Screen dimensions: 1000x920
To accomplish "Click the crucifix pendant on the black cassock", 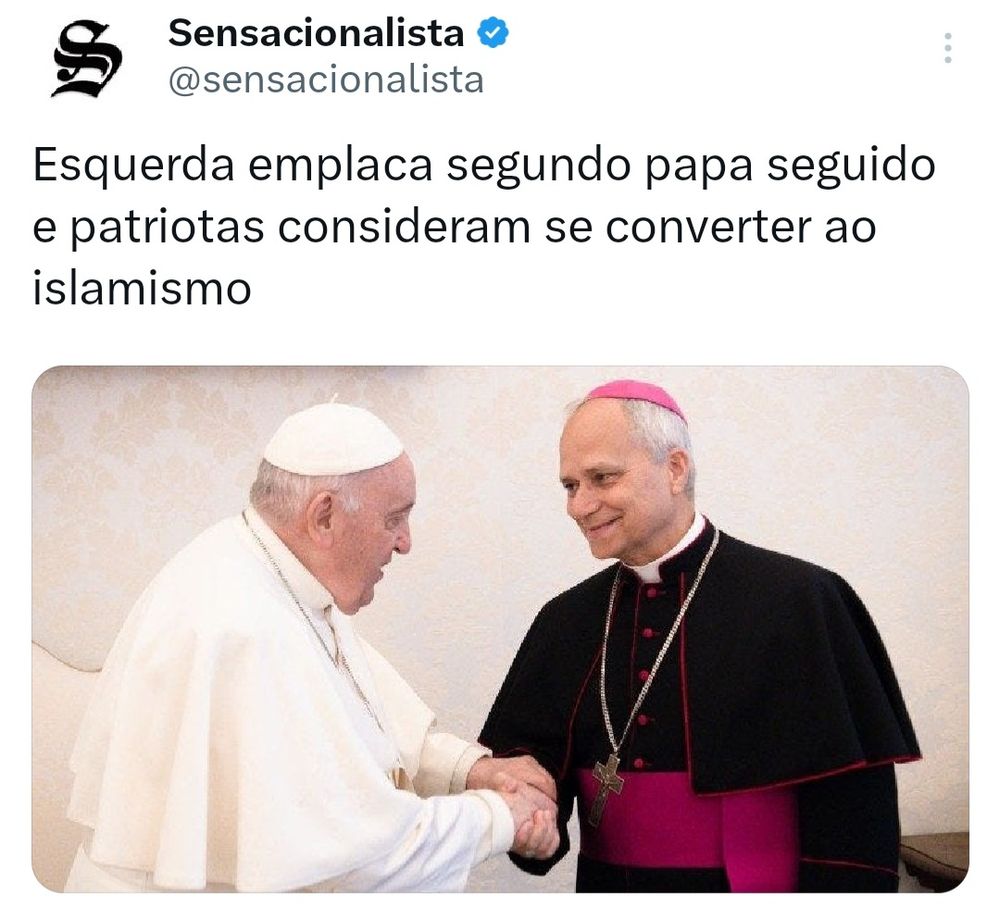I will click(607, 788).
